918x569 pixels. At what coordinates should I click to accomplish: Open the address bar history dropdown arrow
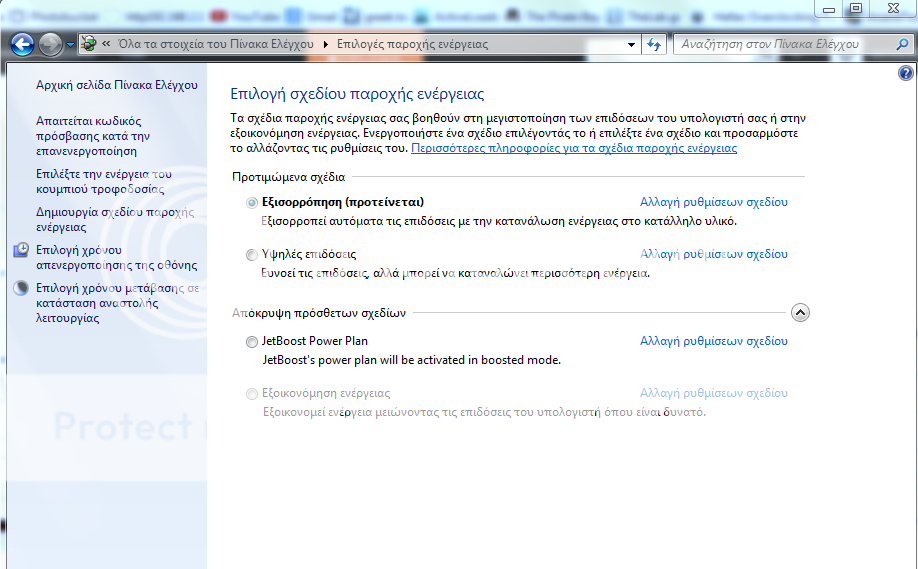tap(630, 45)
